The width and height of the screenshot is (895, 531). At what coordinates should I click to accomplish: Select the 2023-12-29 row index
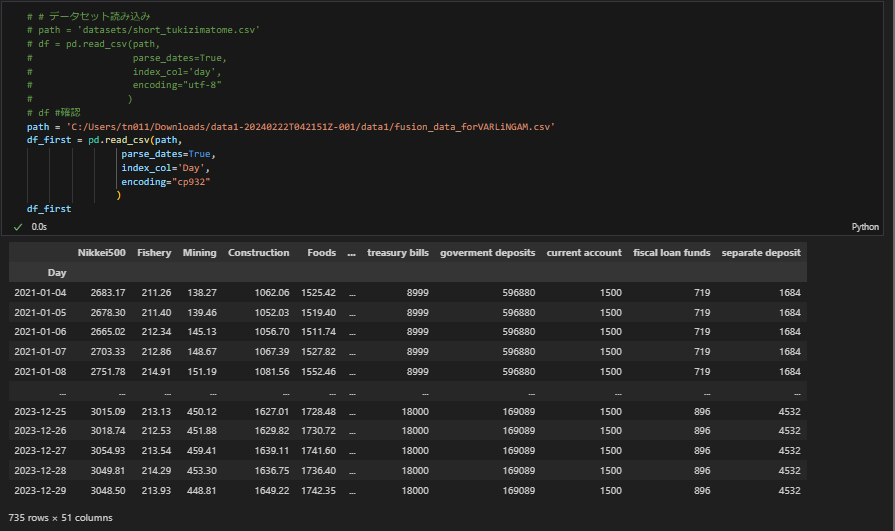tap(41, 491)
